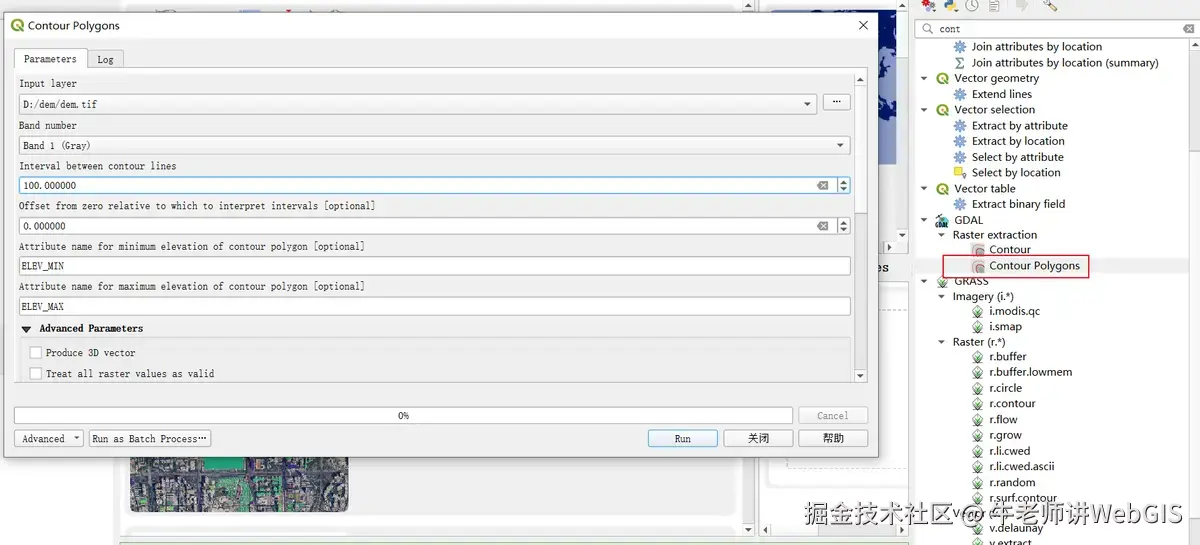Enable Produce 3D vector checkbox

36,353
